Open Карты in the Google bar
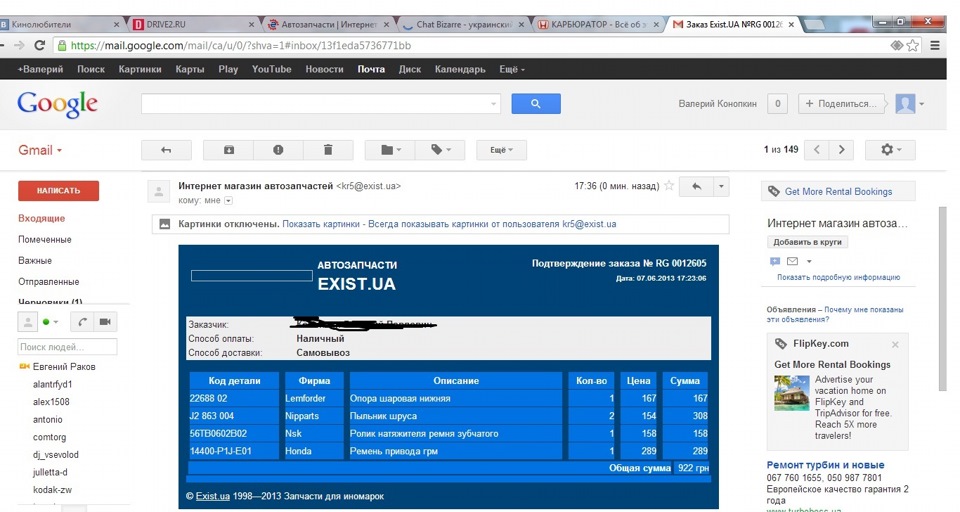Screen dimensions: 960x512 click(x=190, y=69)
